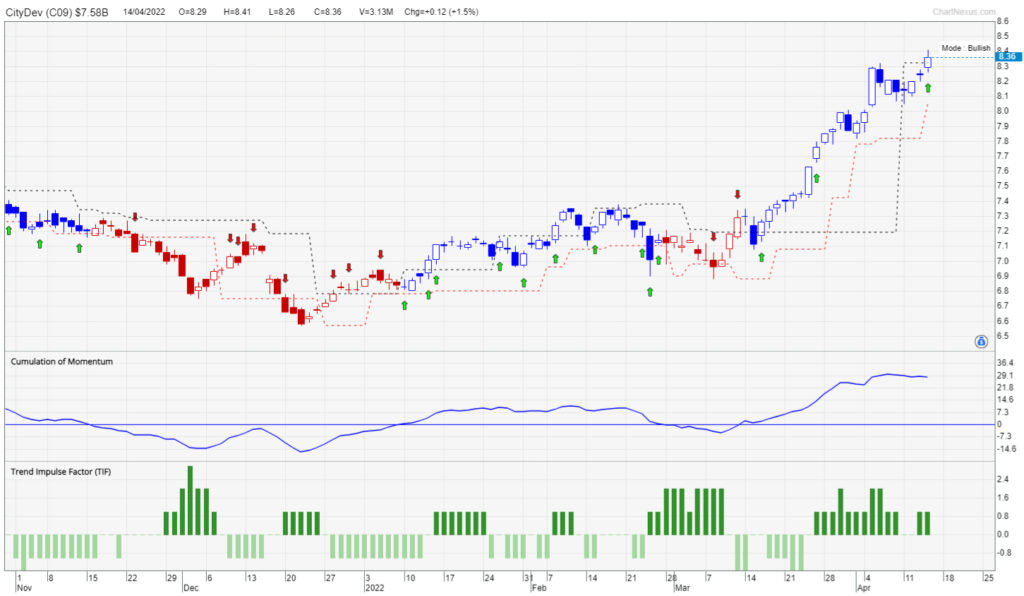
Task: Click the 36.4 momentum axis label
Action: pyautogui.click(x=1006, y=363)
